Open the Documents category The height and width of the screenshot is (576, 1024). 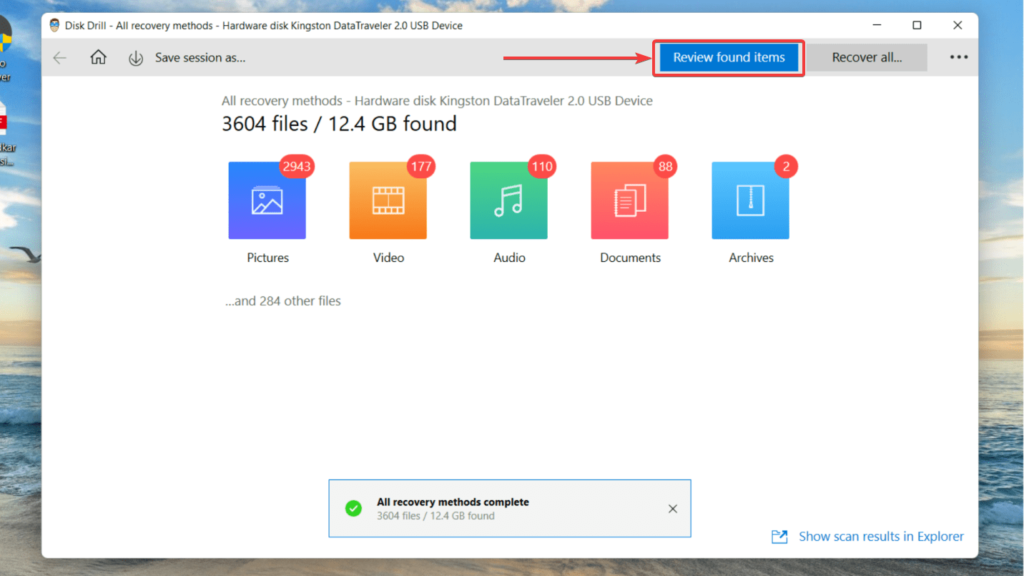(629, 200)
